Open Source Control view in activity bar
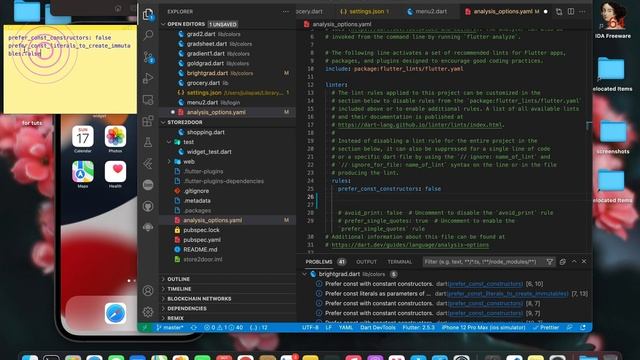 (x=148, y=57)
